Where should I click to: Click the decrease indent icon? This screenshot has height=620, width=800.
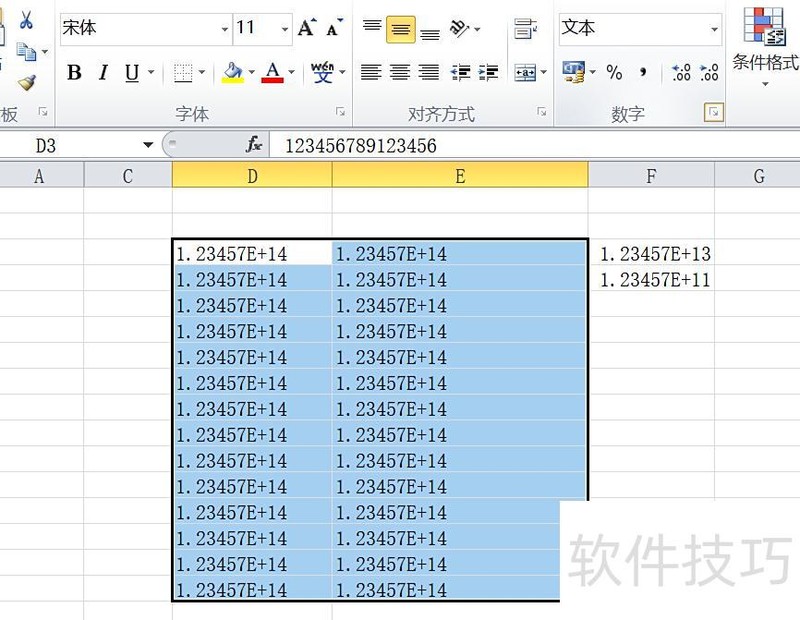pyautogui.click(x=460, y=72)
